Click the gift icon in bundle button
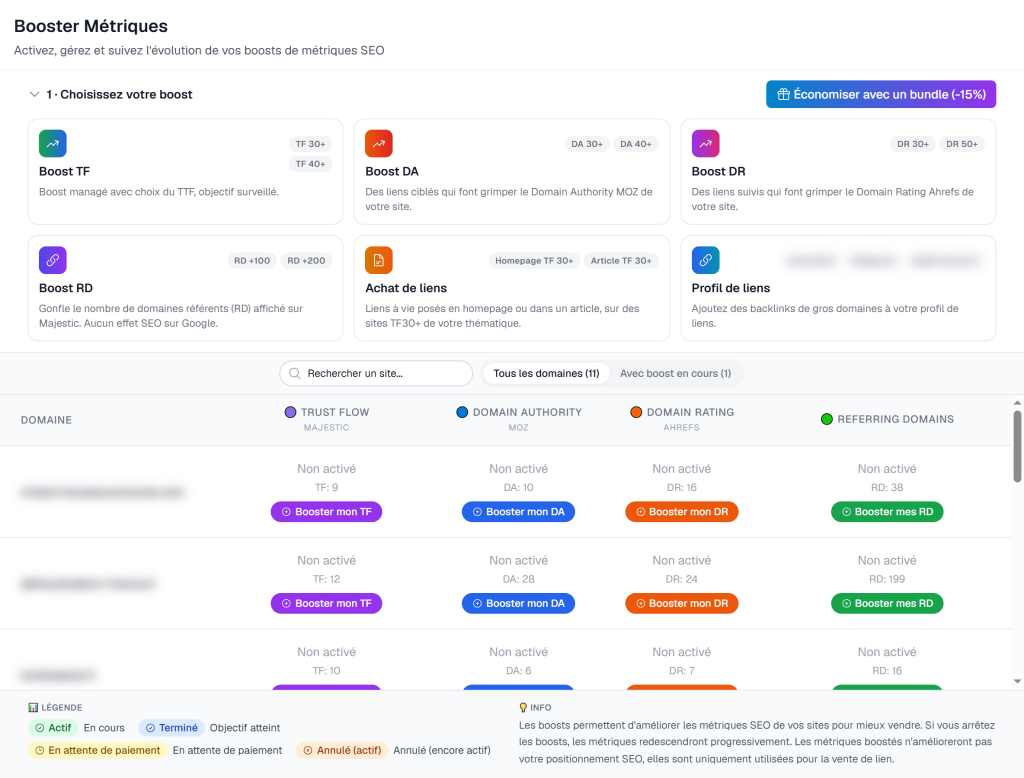Screen dimensions: 1024x778 [783, 95]
